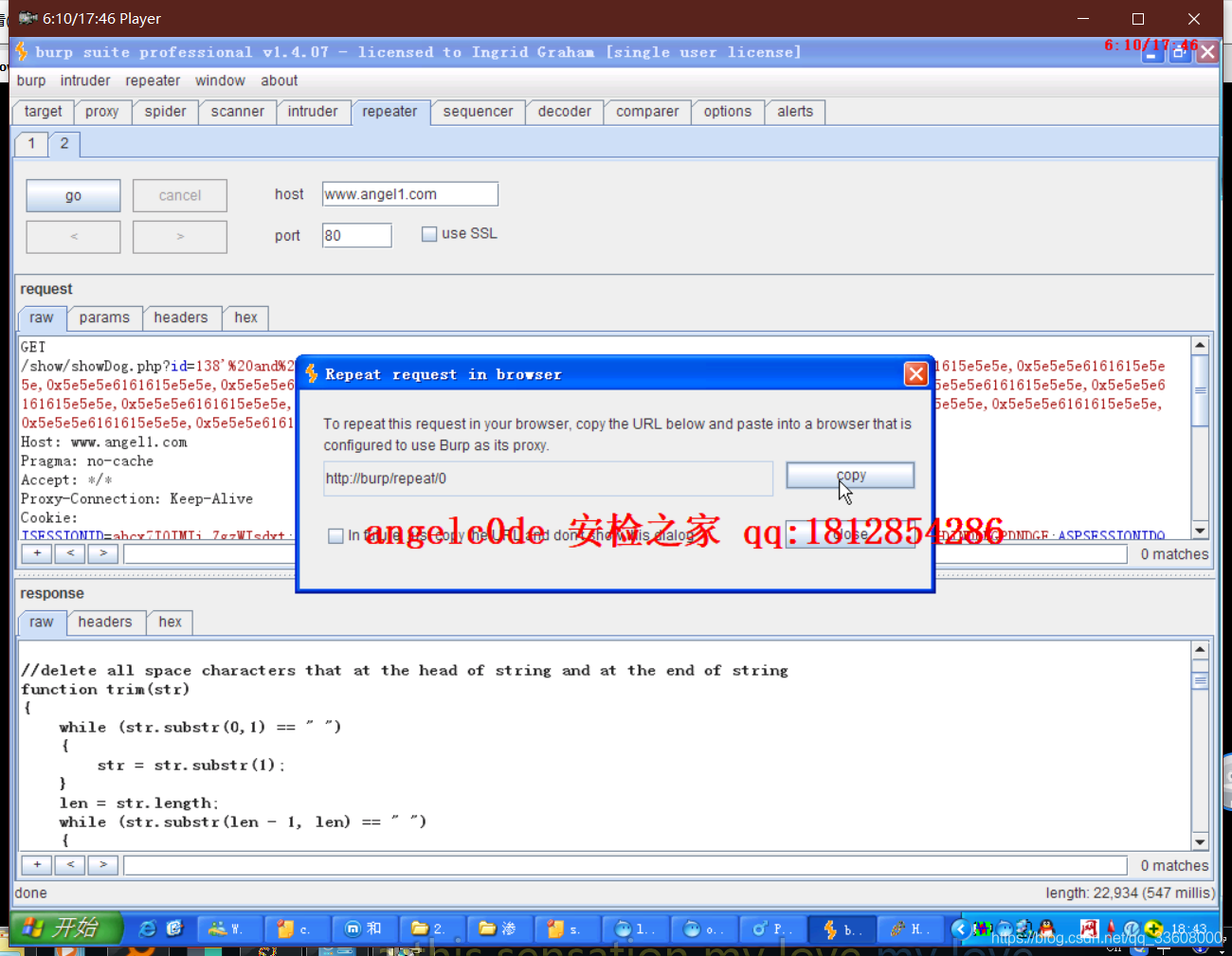The height and width of the screenshot is (956, 1232).
Task: Open the about menu
Action: tap(280, 81)
